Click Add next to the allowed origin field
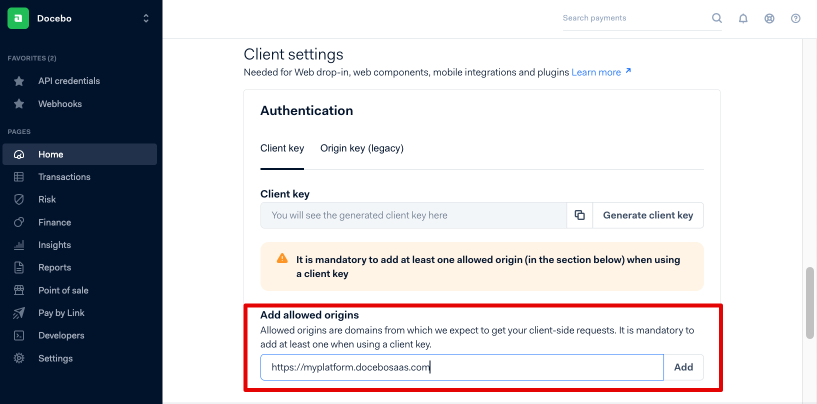Viewport: 817px width, 404px height. pyautogui.click(x=684, y=367)
